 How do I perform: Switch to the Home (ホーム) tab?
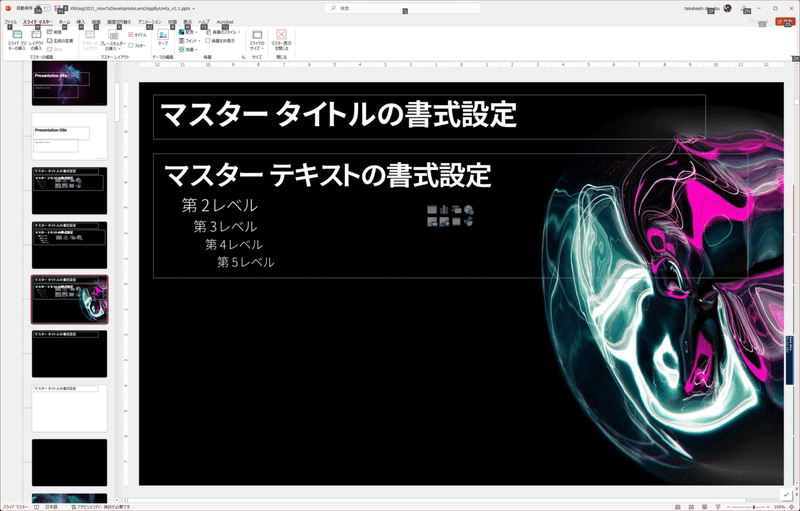click(64, 22)
